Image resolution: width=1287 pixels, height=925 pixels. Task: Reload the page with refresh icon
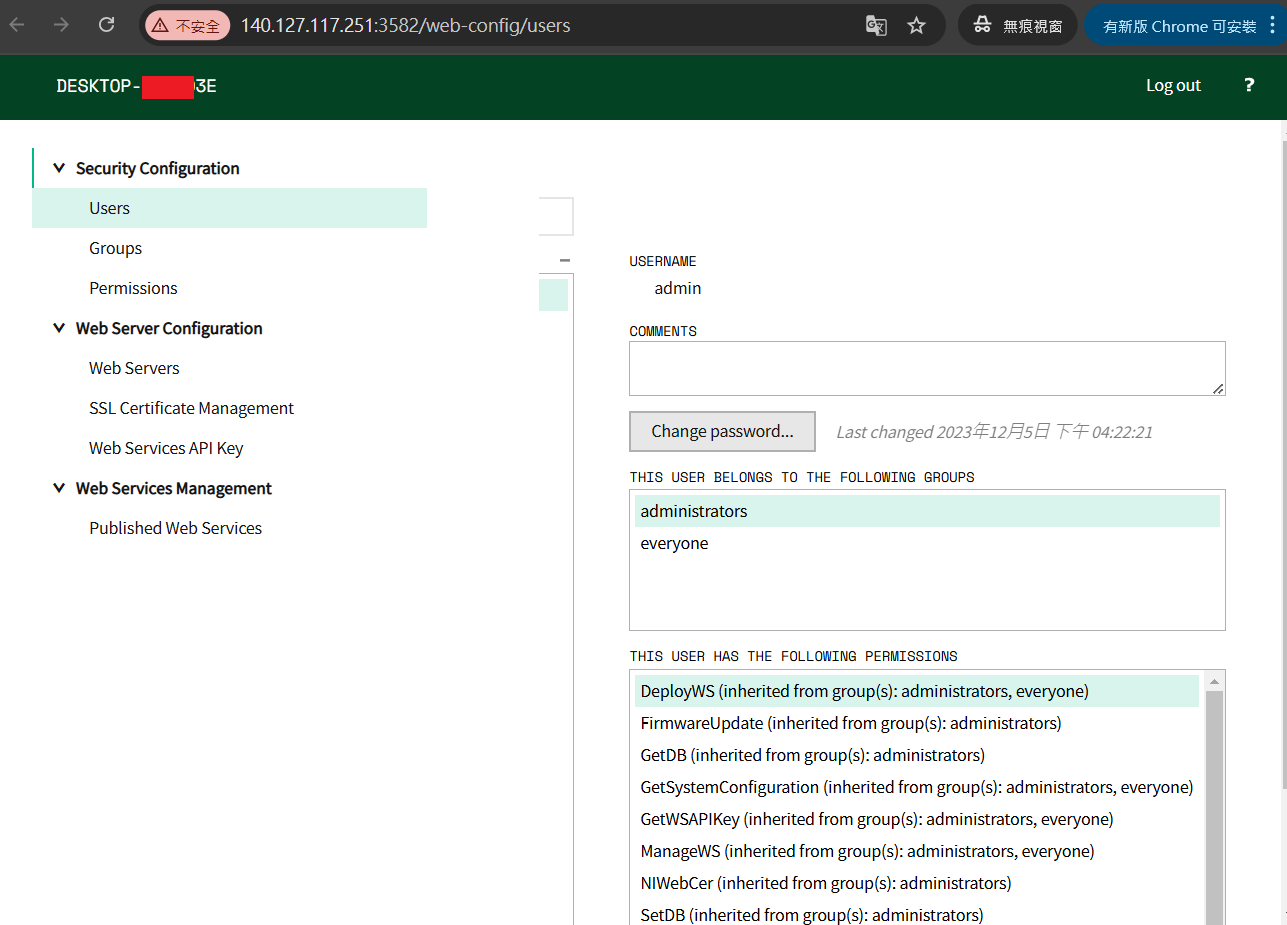106,26
